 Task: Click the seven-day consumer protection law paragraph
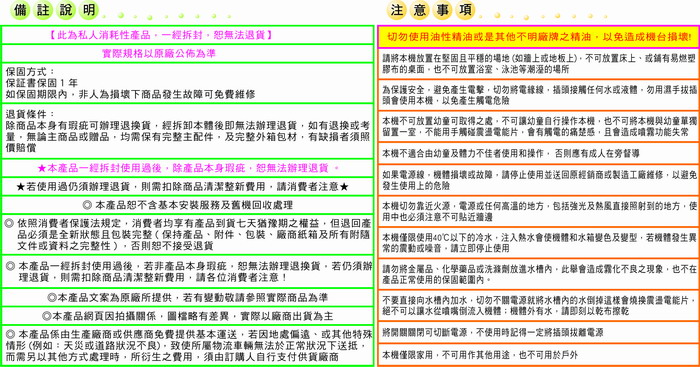pos(188,234)
